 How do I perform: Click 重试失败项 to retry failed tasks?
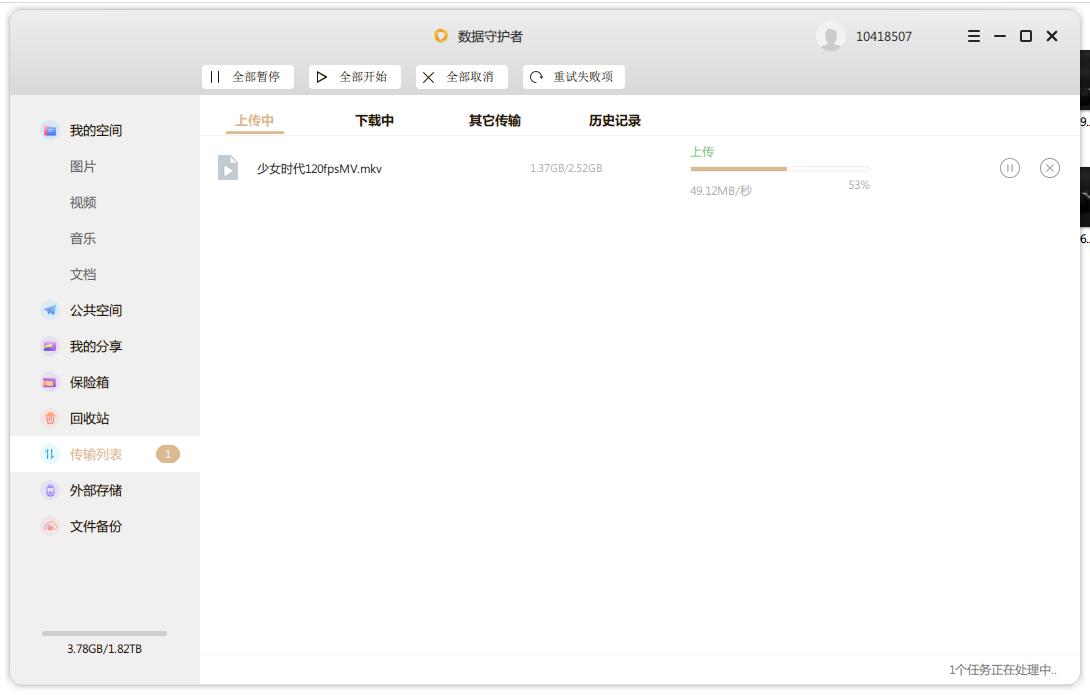click(x=575, y=76)
